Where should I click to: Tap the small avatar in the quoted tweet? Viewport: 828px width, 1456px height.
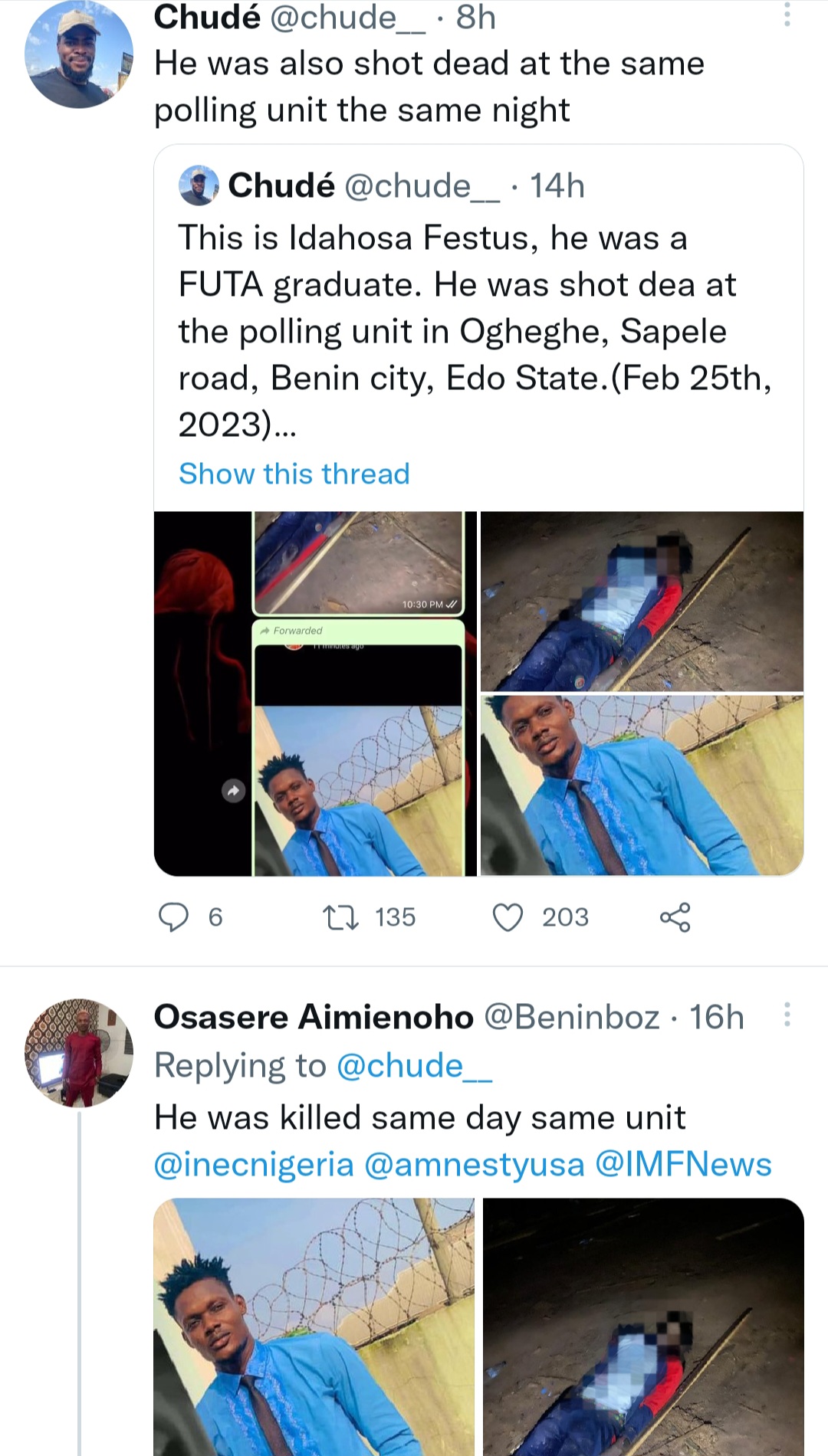coord(199,185)
